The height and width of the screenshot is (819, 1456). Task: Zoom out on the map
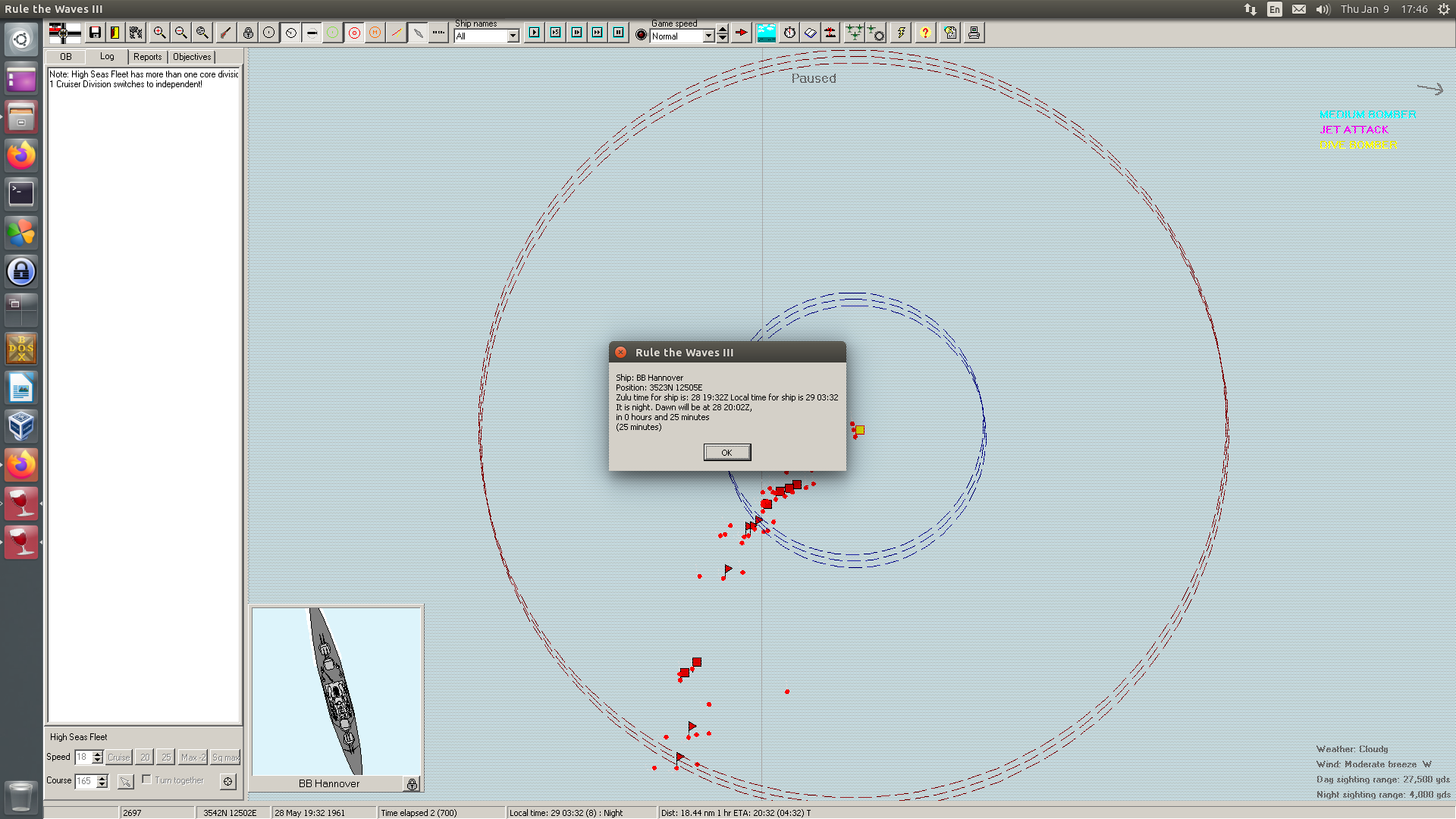(180, 33)
